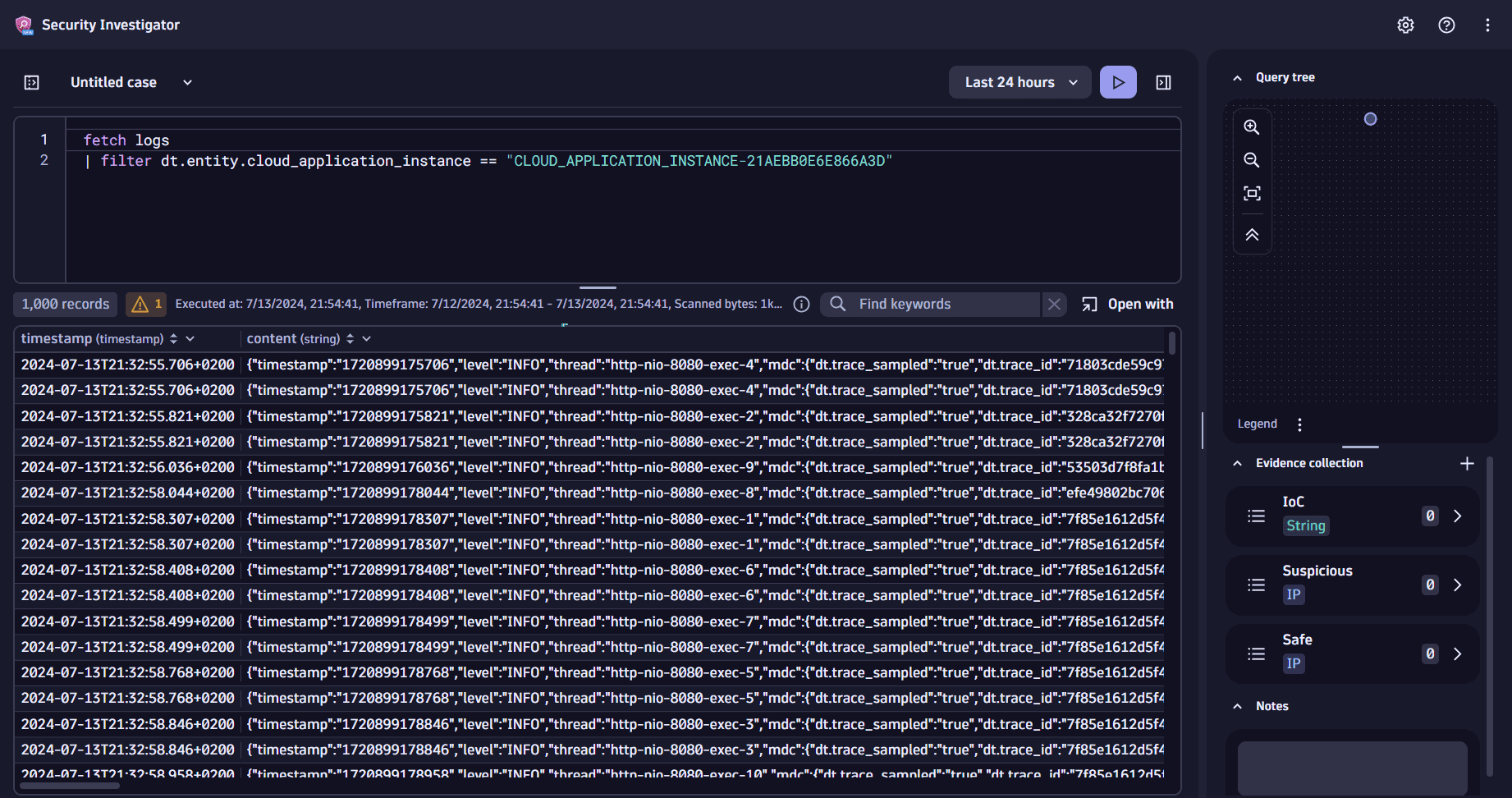Open the Legend three-dot menu
This screenshot has height=798, width=1512.
pyautogui.click(x=1299, y=424)
